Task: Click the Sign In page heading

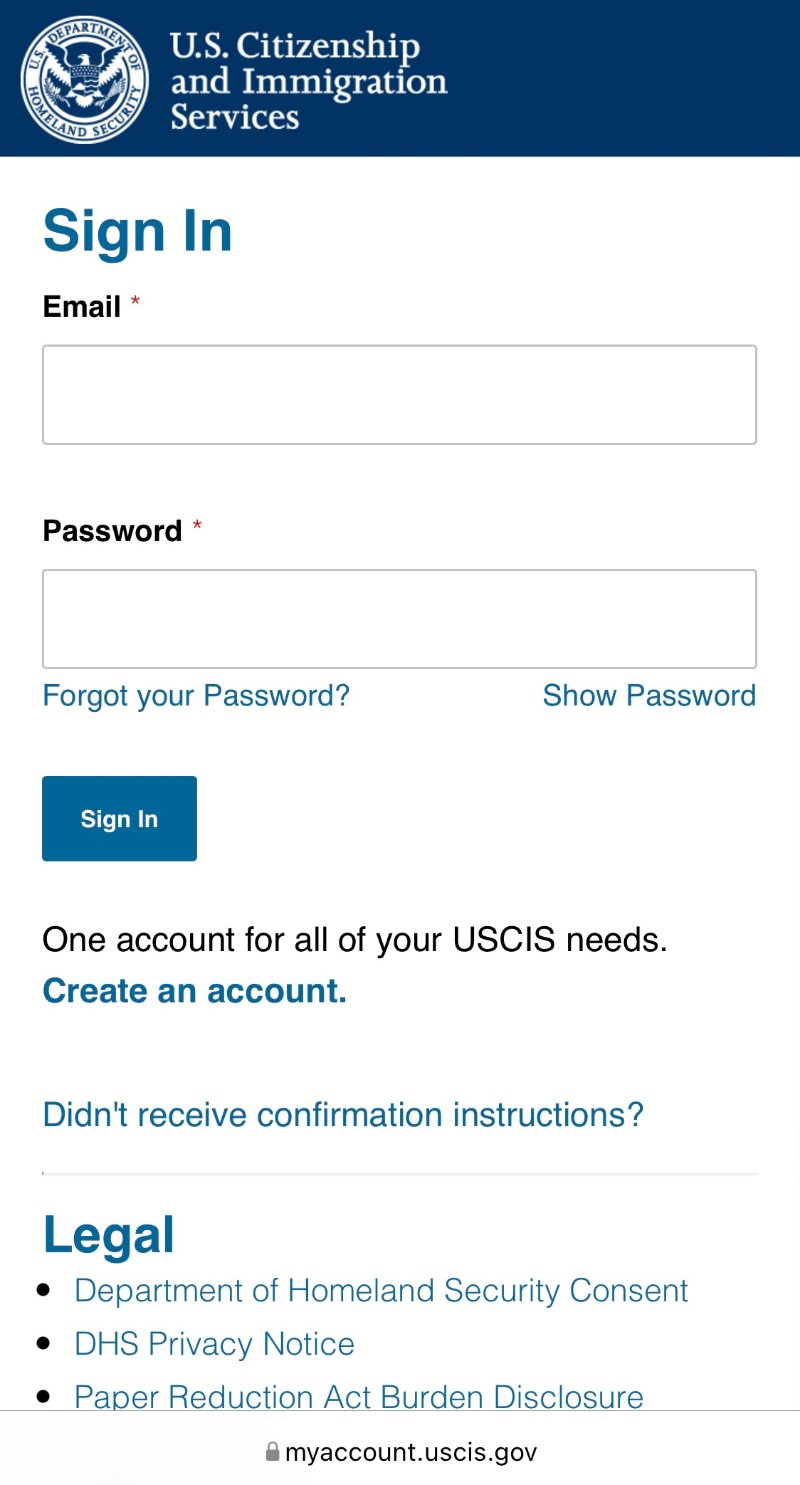Action: click(138, 232)
